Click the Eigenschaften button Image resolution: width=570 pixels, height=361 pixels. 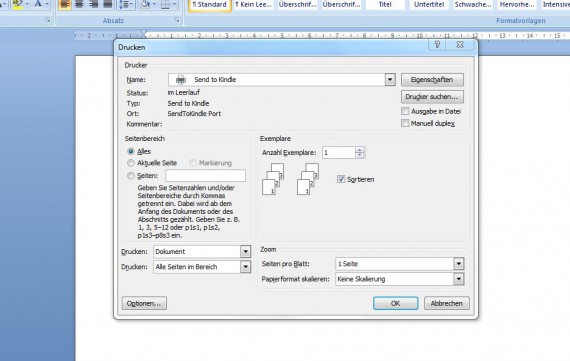[x=432, y=80]
